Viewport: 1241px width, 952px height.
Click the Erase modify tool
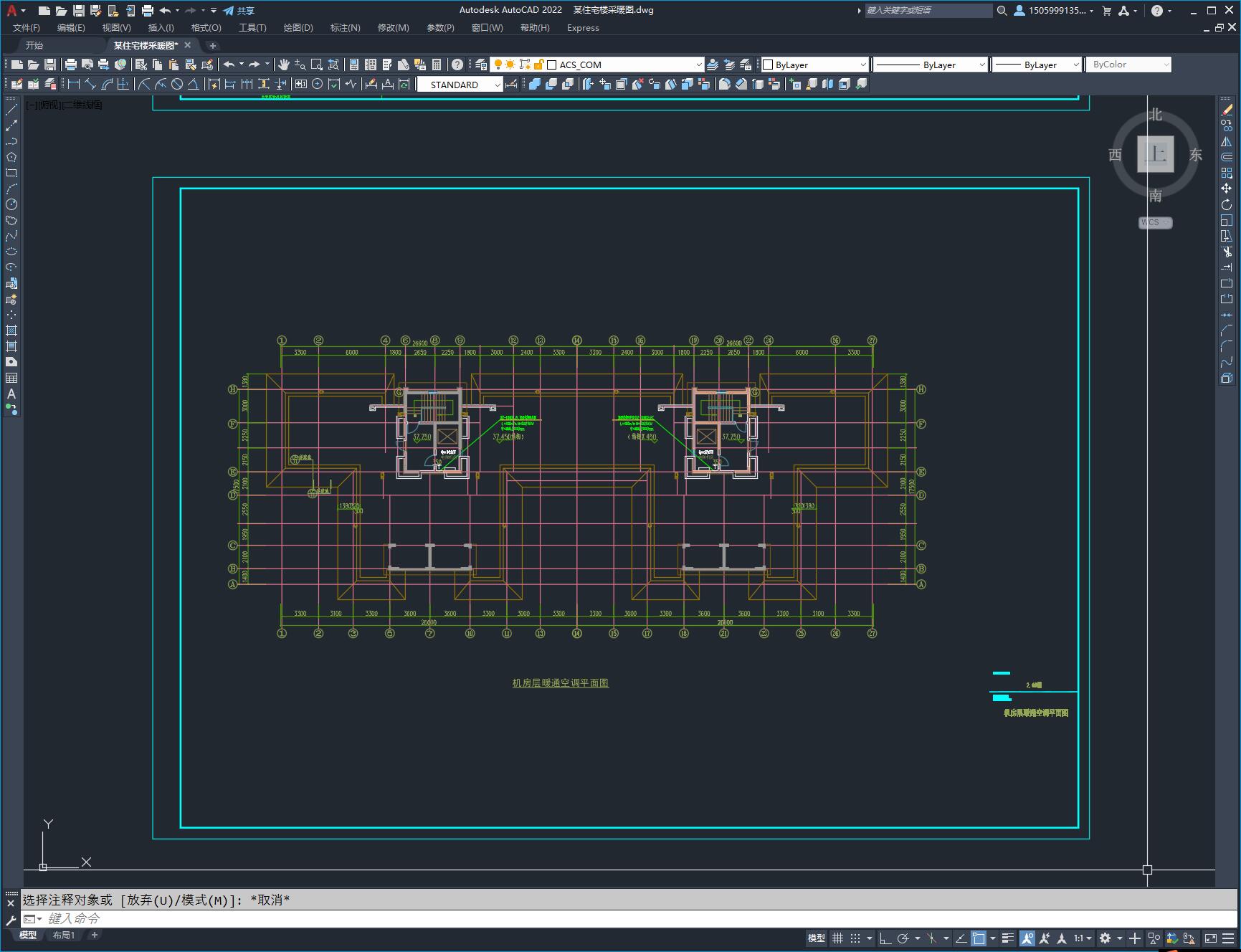click(x=1227, y=110)
